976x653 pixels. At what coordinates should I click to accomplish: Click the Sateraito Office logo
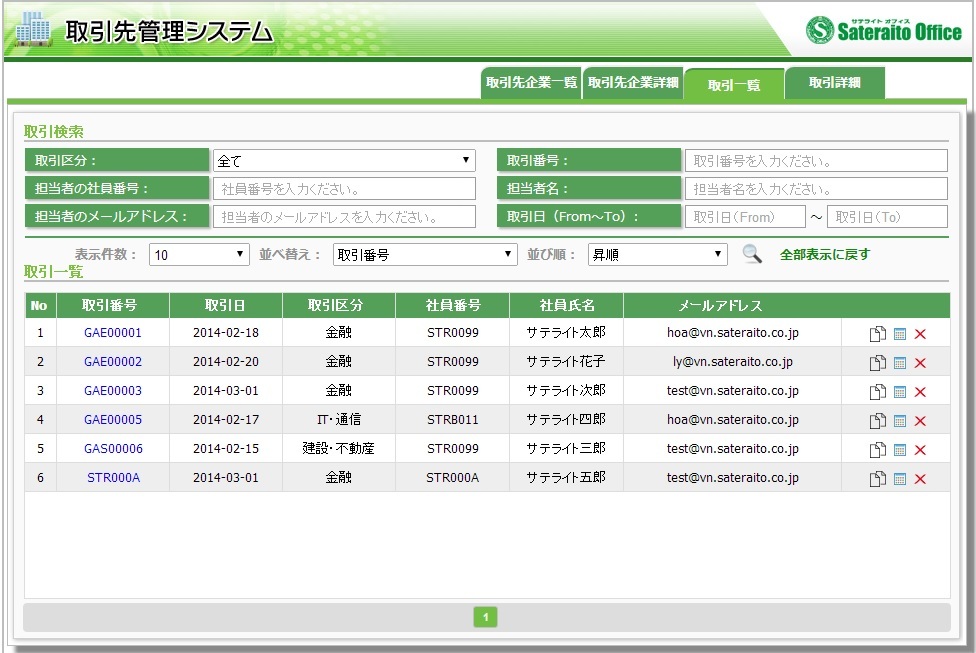[884, 30]
